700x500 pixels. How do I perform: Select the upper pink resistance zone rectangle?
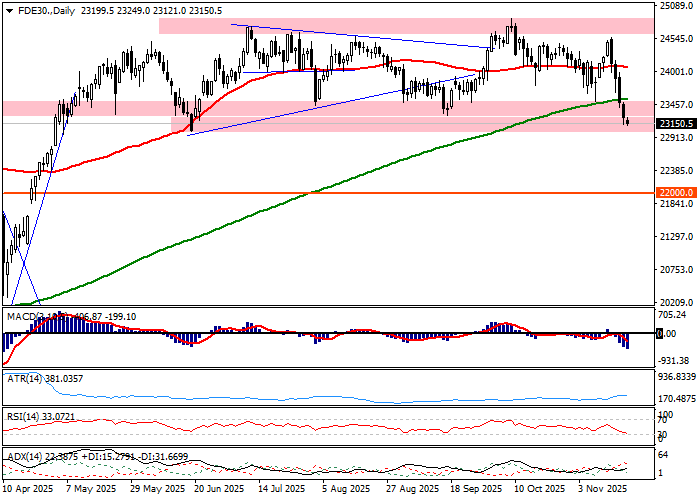click(x=400, y=26)
